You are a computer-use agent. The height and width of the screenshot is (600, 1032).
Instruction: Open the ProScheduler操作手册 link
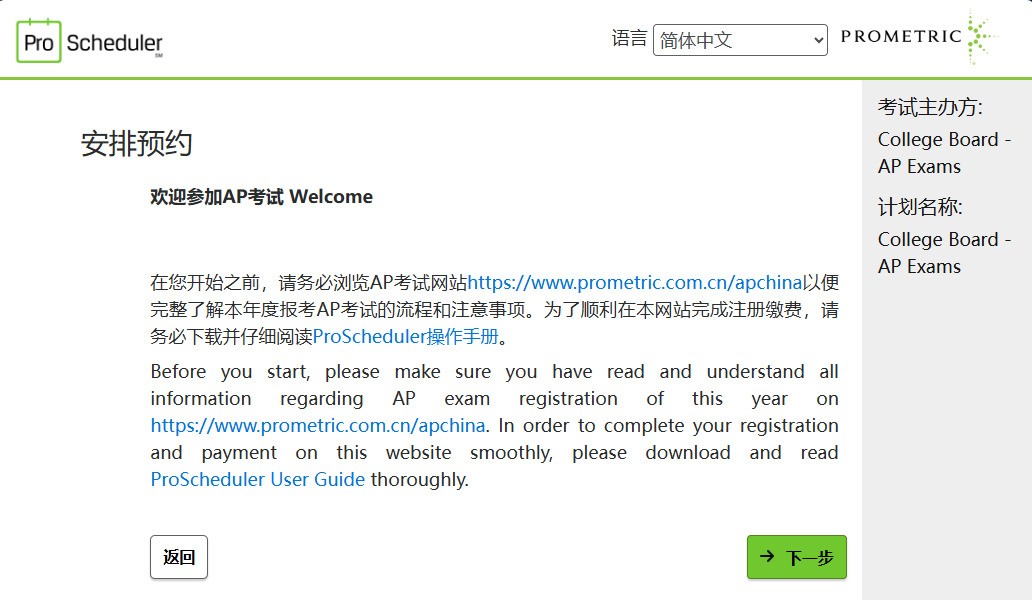405,337
